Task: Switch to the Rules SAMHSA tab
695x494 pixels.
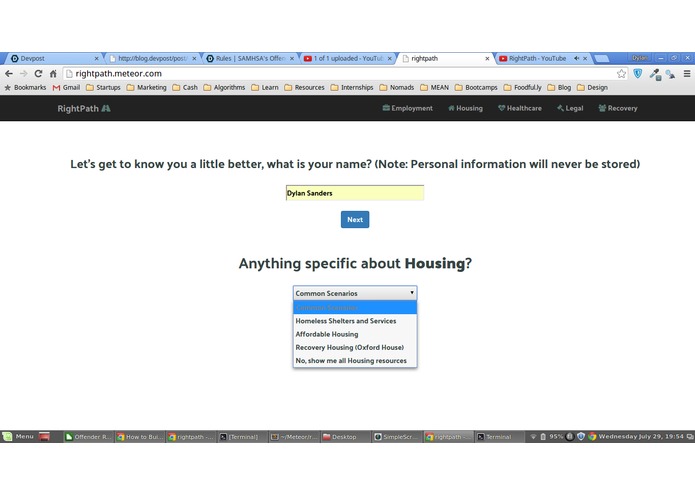Action: point(248,58)
